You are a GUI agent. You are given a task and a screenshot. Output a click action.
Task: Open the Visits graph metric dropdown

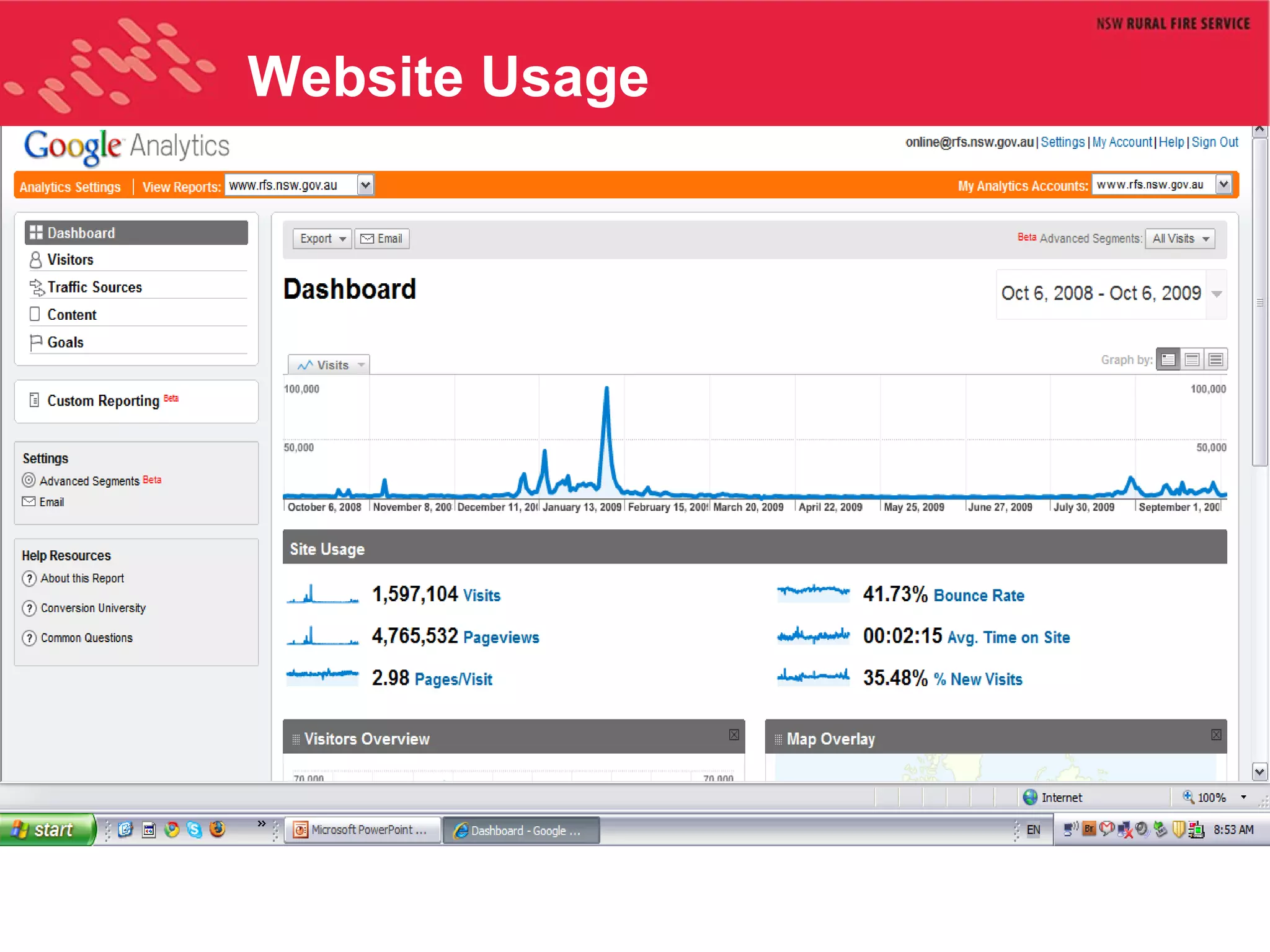[x=329, y=365]
